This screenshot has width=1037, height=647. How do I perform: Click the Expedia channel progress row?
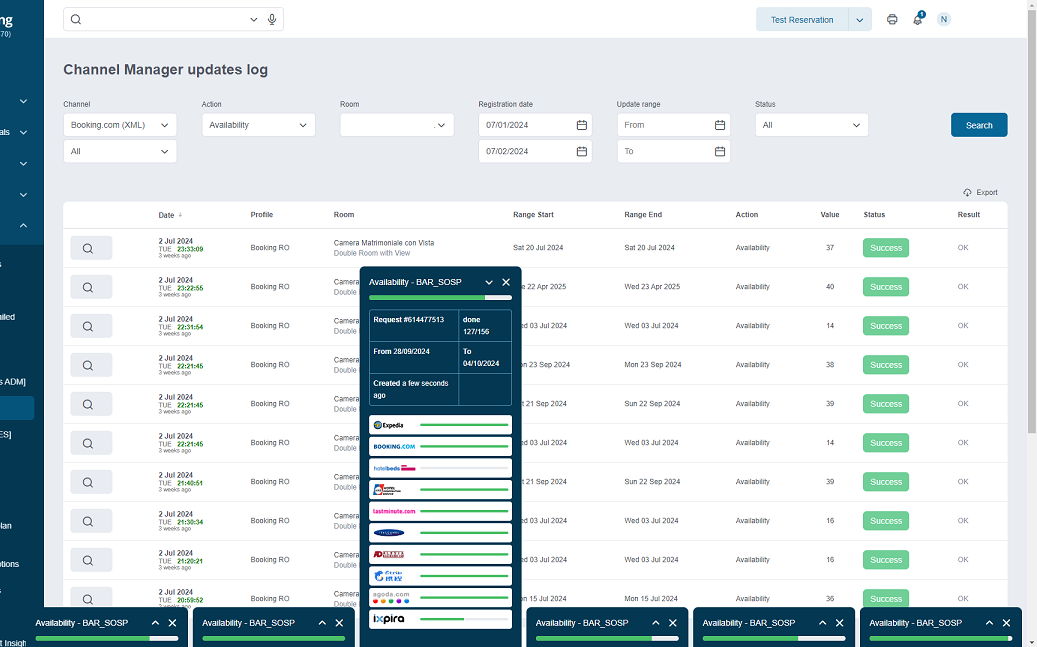click(x=440, y=425)
